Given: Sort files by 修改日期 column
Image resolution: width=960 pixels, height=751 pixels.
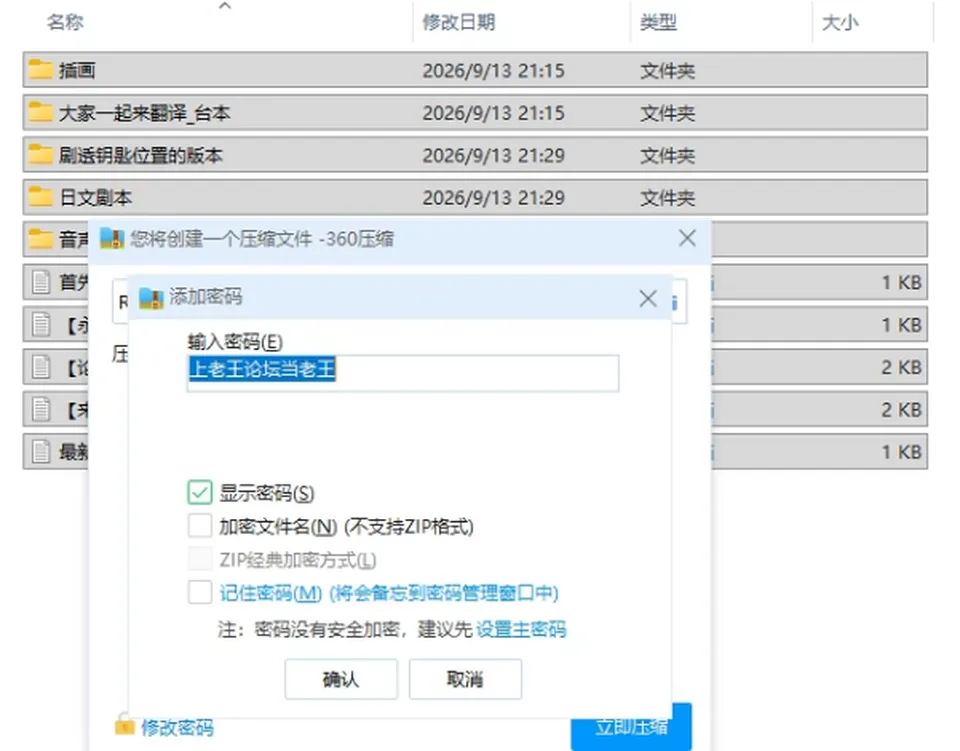Looking at the screenshot, I should (x=459, y=23).
